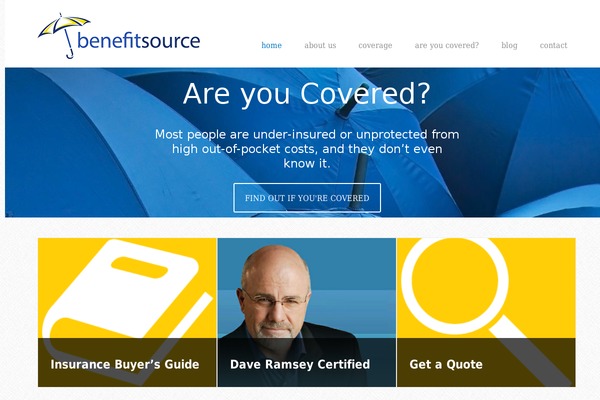
Task: Open the Insurance Buyer's Guide caption
Action: tap(125, 364)
